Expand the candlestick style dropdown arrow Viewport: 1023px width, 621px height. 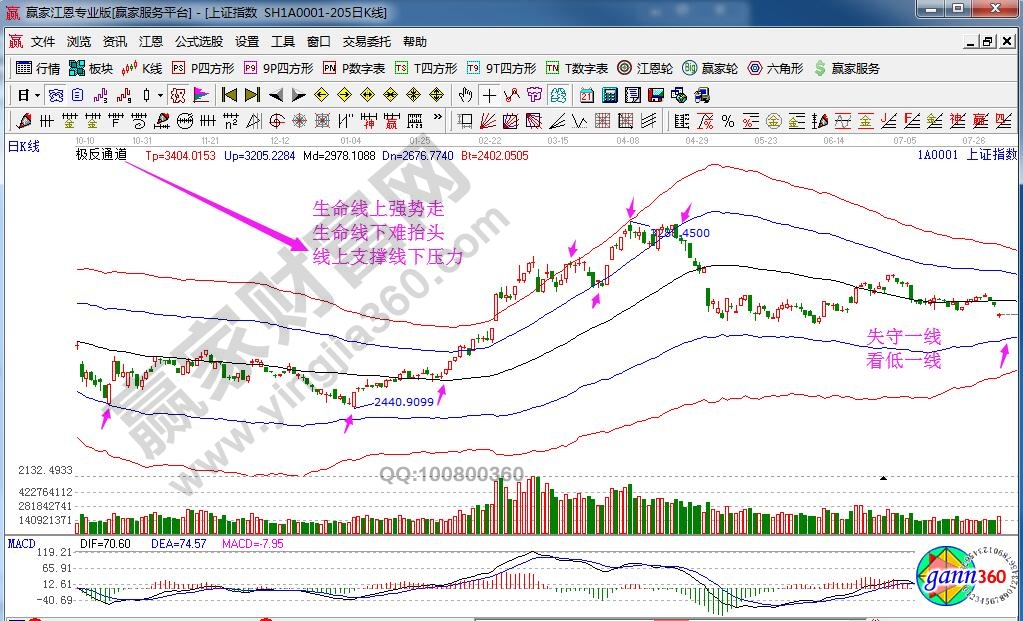click(161, 96)
